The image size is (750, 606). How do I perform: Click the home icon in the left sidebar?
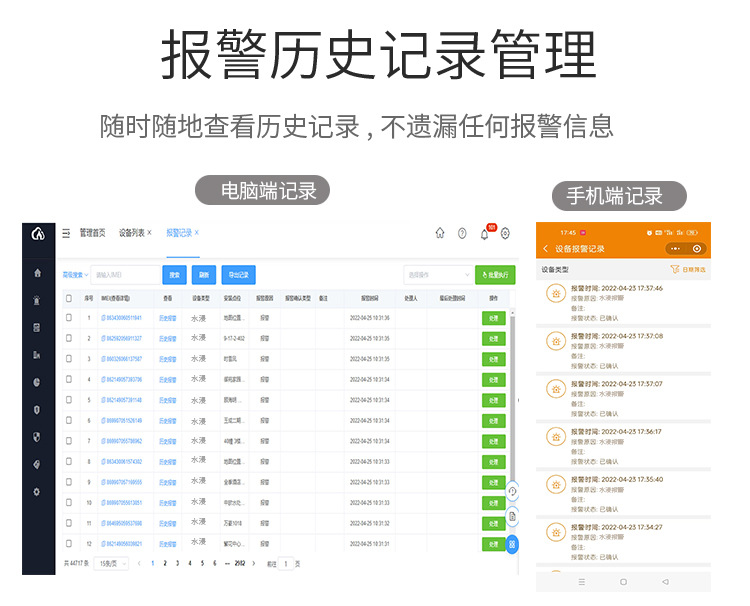click(37, 272)
